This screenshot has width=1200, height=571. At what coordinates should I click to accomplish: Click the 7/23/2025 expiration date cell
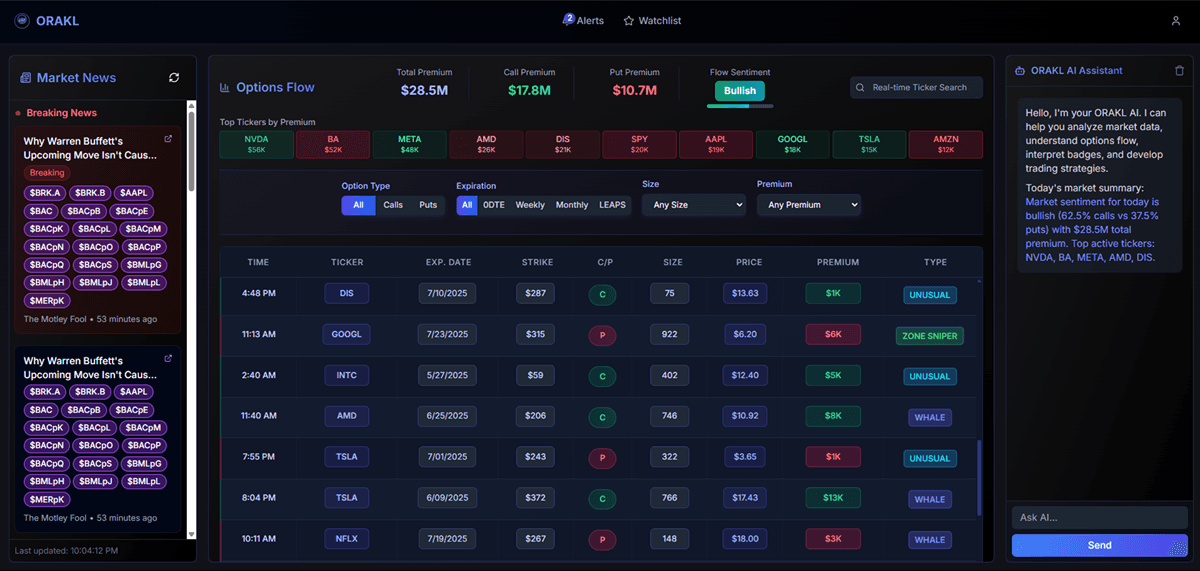(447, 335)
